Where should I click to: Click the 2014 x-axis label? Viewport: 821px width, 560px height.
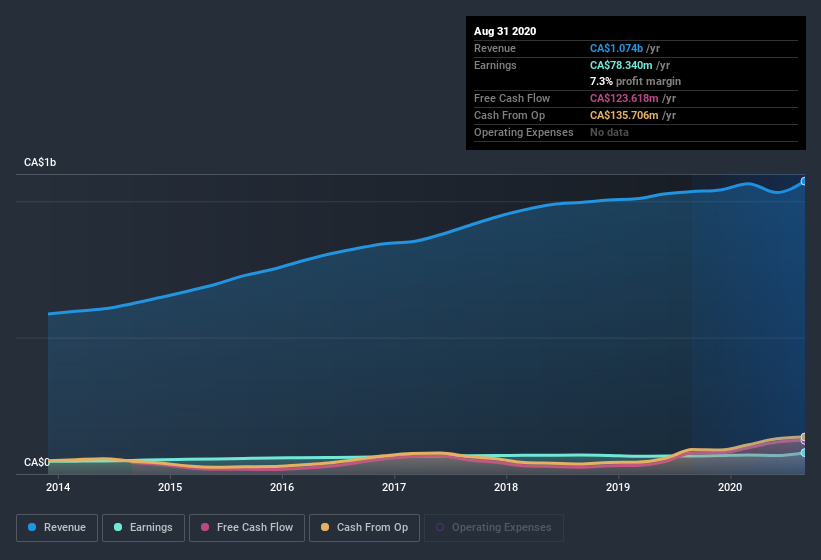click(58, 487)
